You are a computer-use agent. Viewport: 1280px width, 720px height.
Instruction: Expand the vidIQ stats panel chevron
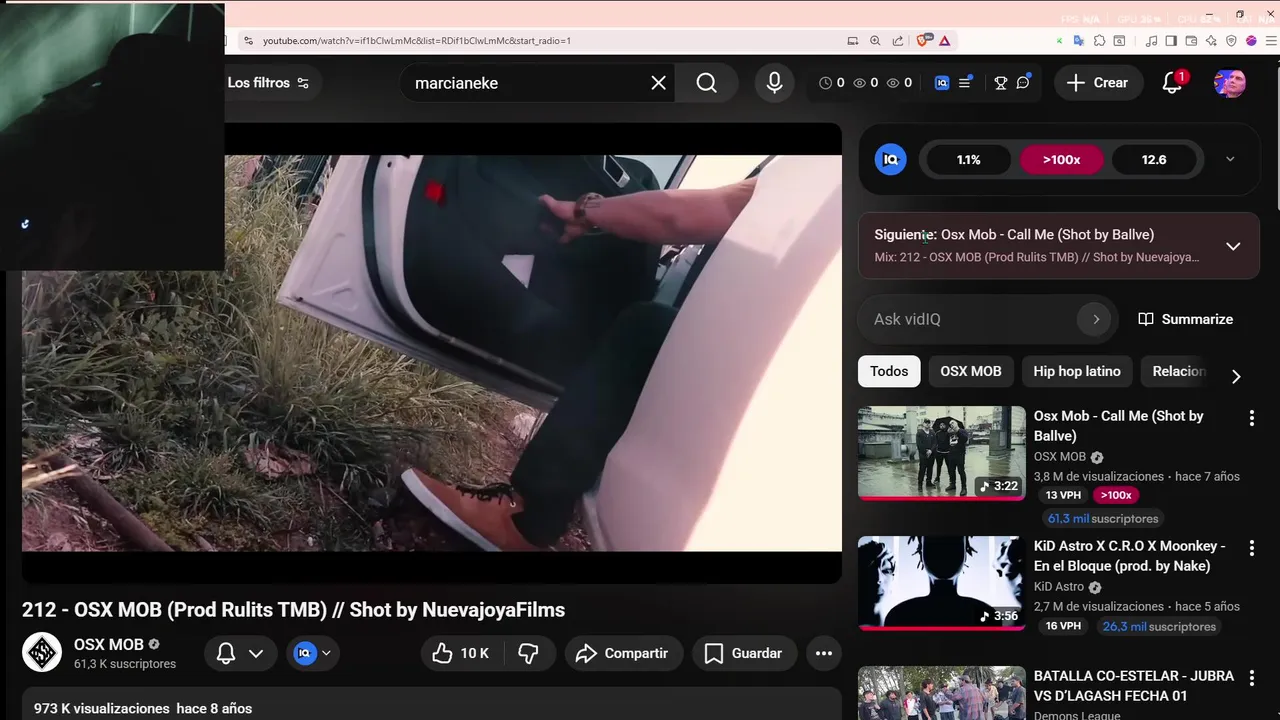tap(1230, 159)
